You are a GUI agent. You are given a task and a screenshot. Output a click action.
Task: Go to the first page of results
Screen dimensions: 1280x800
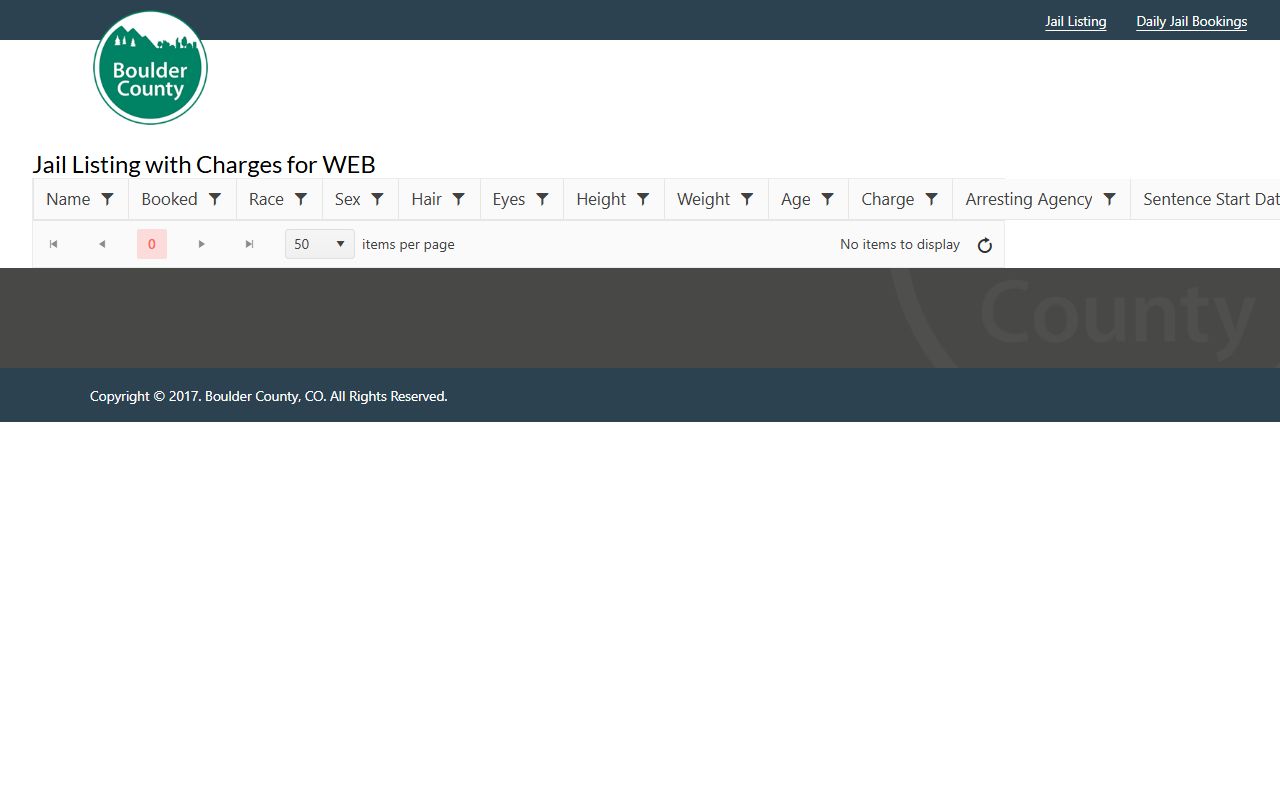point(54,244)
